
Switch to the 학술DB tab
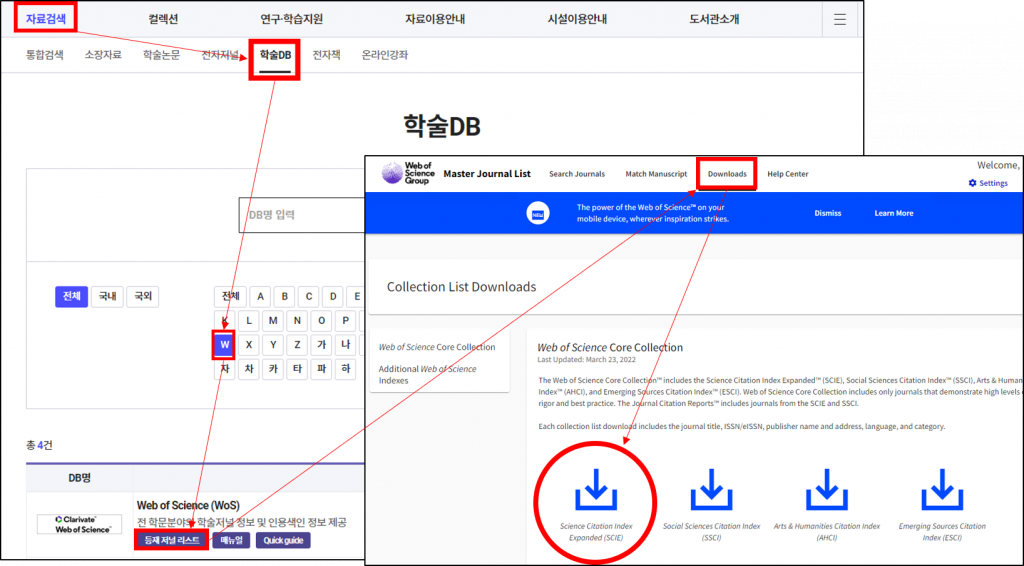274,55
